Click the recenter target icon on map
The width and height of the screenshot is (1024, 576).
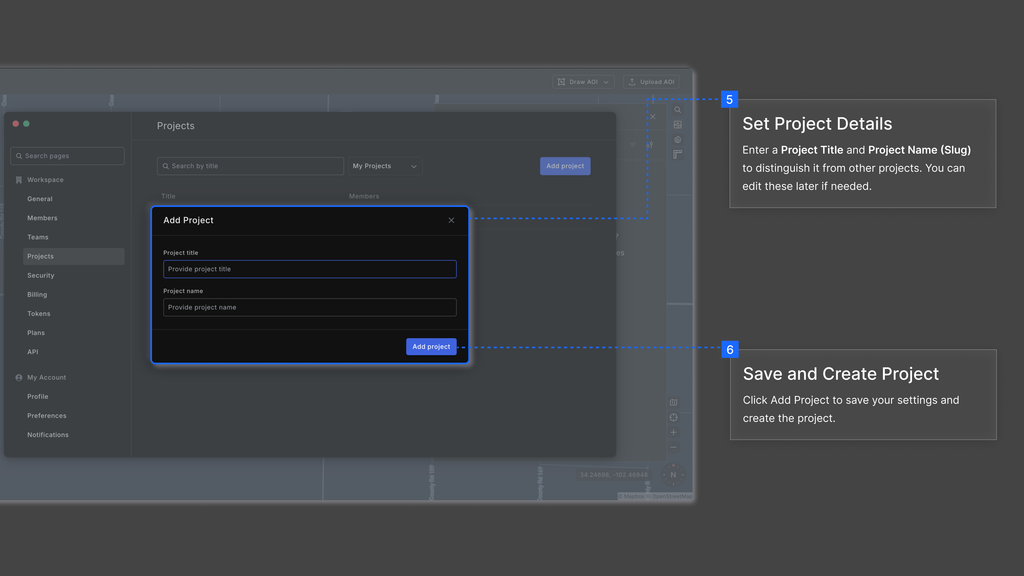(x=673, y=418)
